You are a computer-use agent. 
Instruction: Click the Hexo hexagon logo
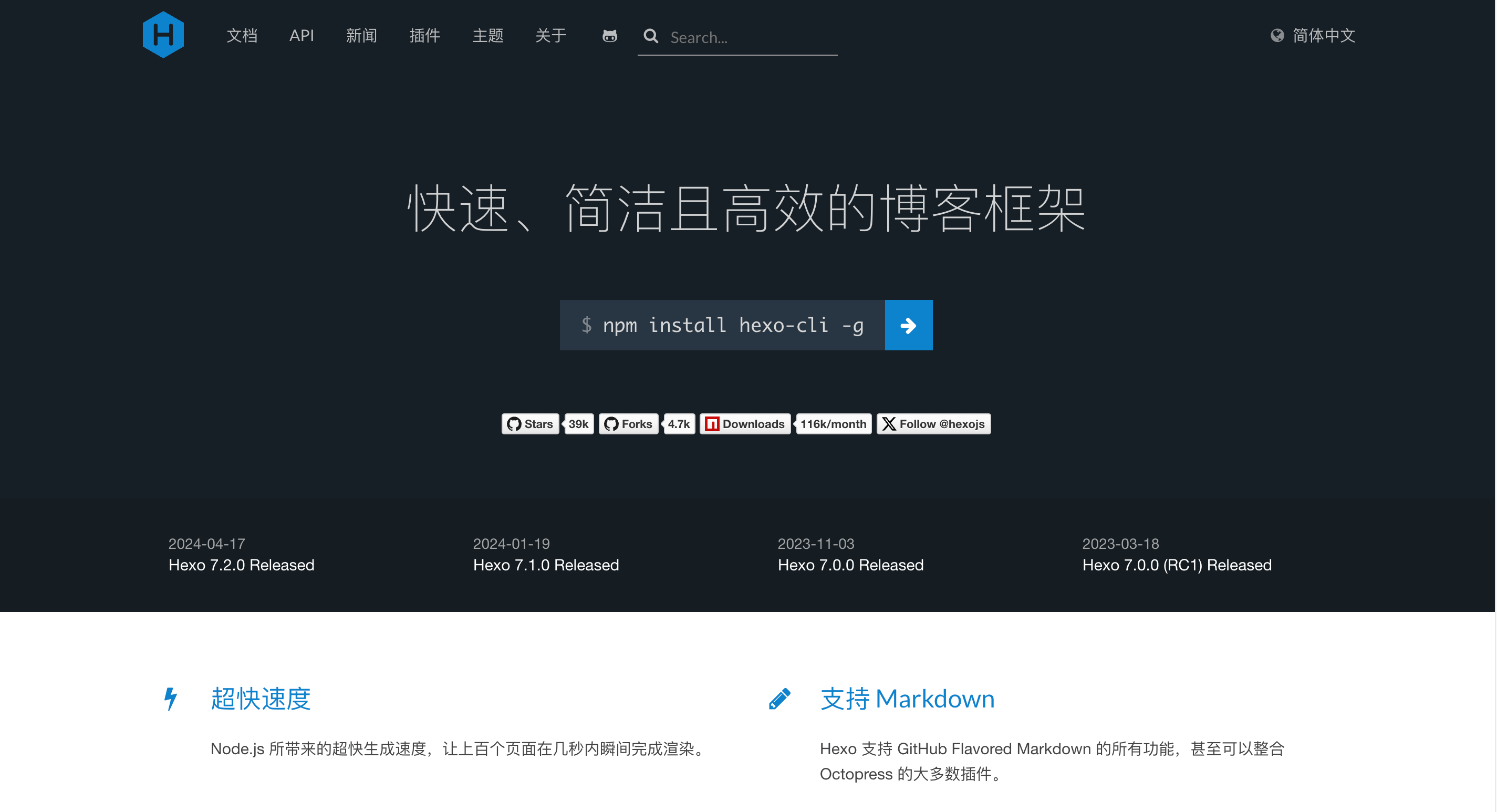pos(163,35)
